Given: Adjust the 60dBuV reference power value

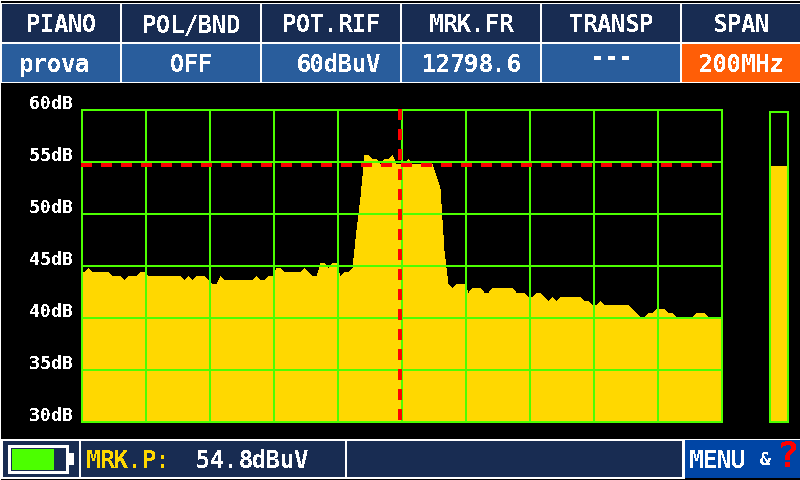Looking at the screenshot, I should (x=331, y=63).
